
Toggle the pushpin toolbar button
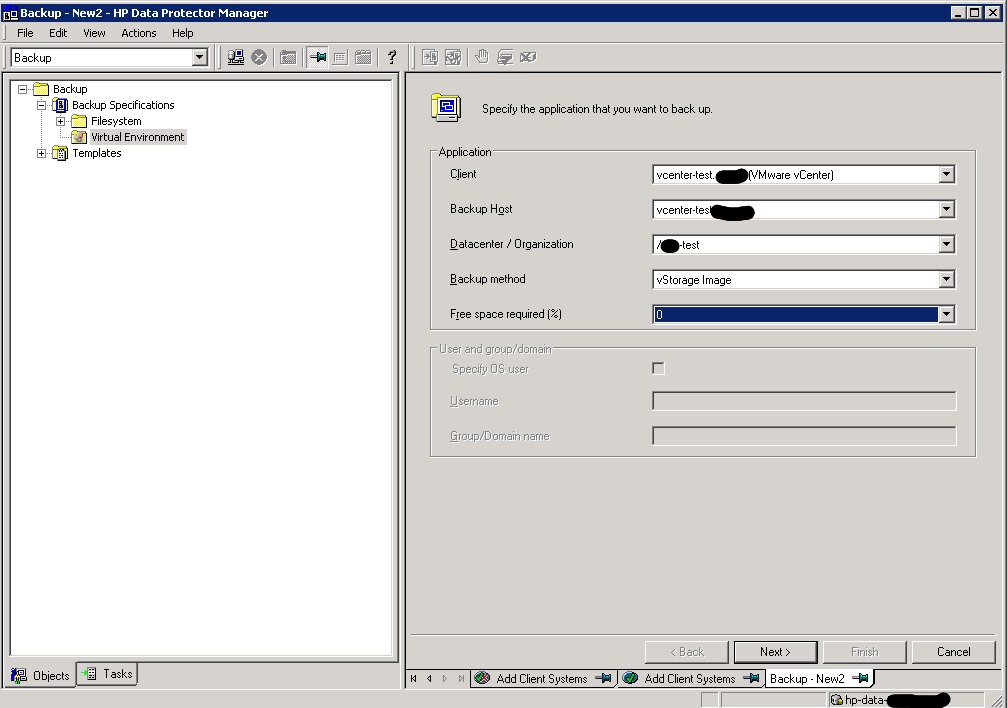point(318,58)
